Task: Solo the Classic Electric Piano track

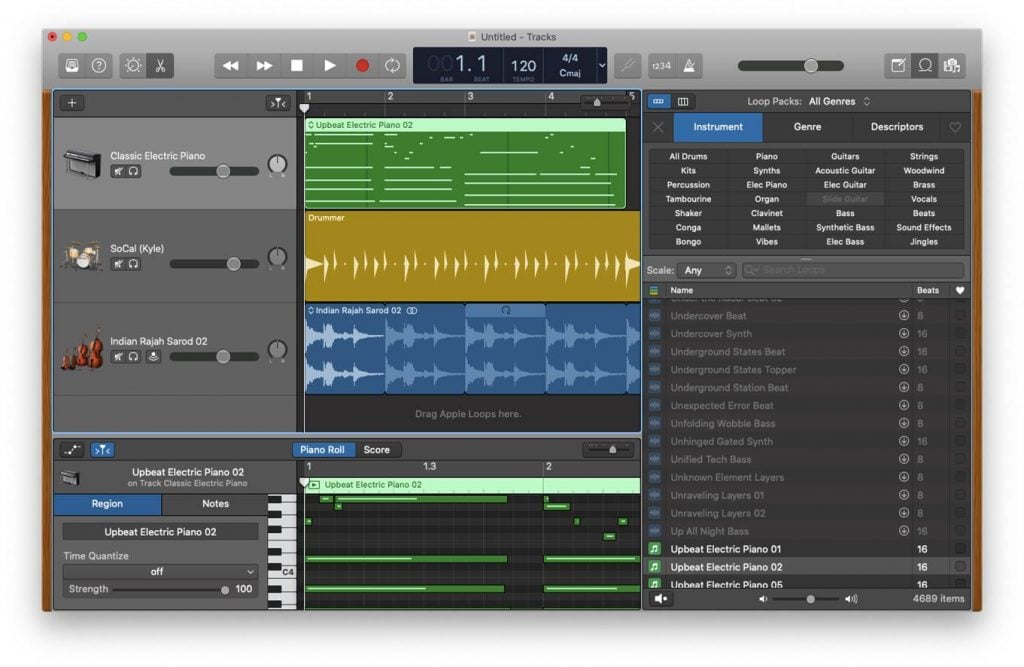Action: [x=133, y=171]
